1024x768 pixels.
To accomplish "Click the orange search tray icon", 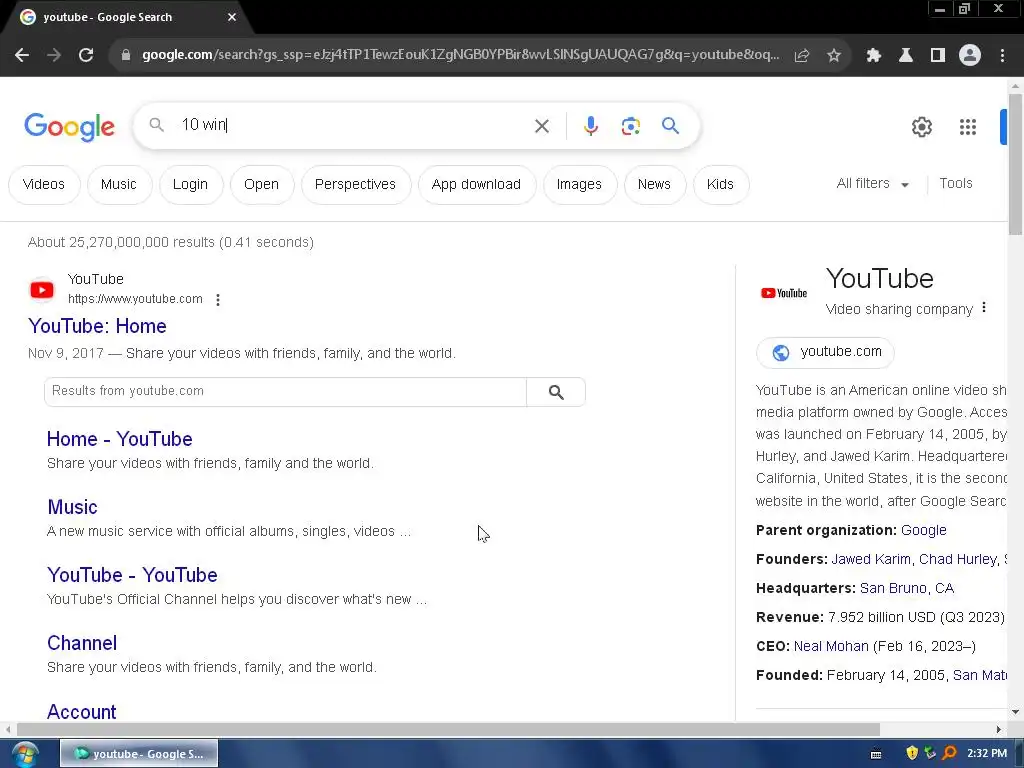I will click(950, 753).
